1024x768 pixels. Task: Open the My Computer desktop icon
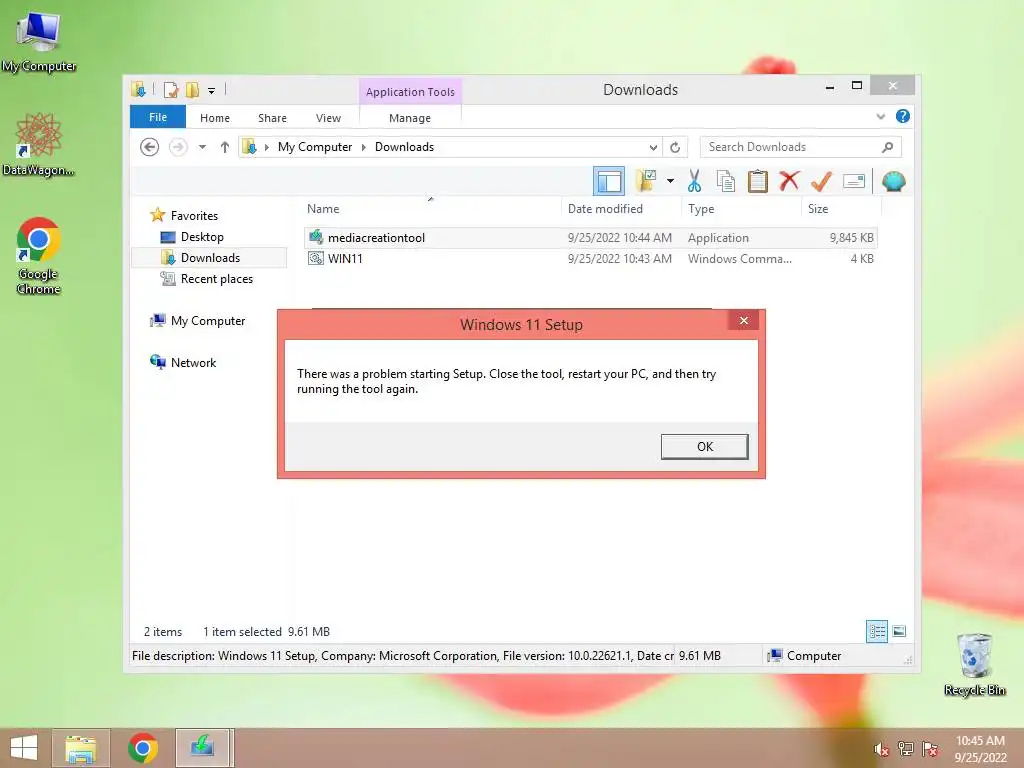[x=39, y=41]
